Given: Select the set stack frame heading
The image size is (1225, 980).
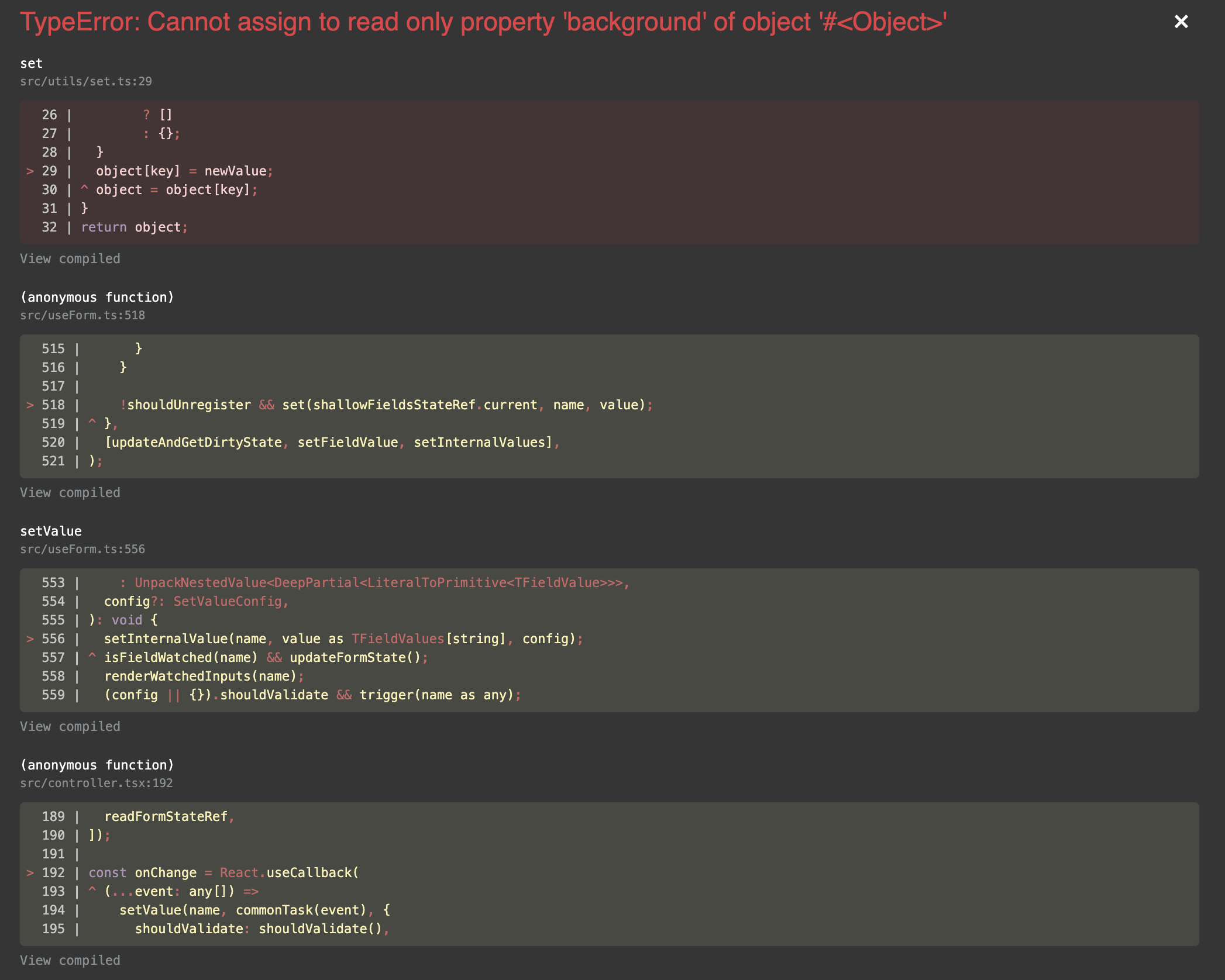Looking at the screenshot, I should tap(32, 63).
